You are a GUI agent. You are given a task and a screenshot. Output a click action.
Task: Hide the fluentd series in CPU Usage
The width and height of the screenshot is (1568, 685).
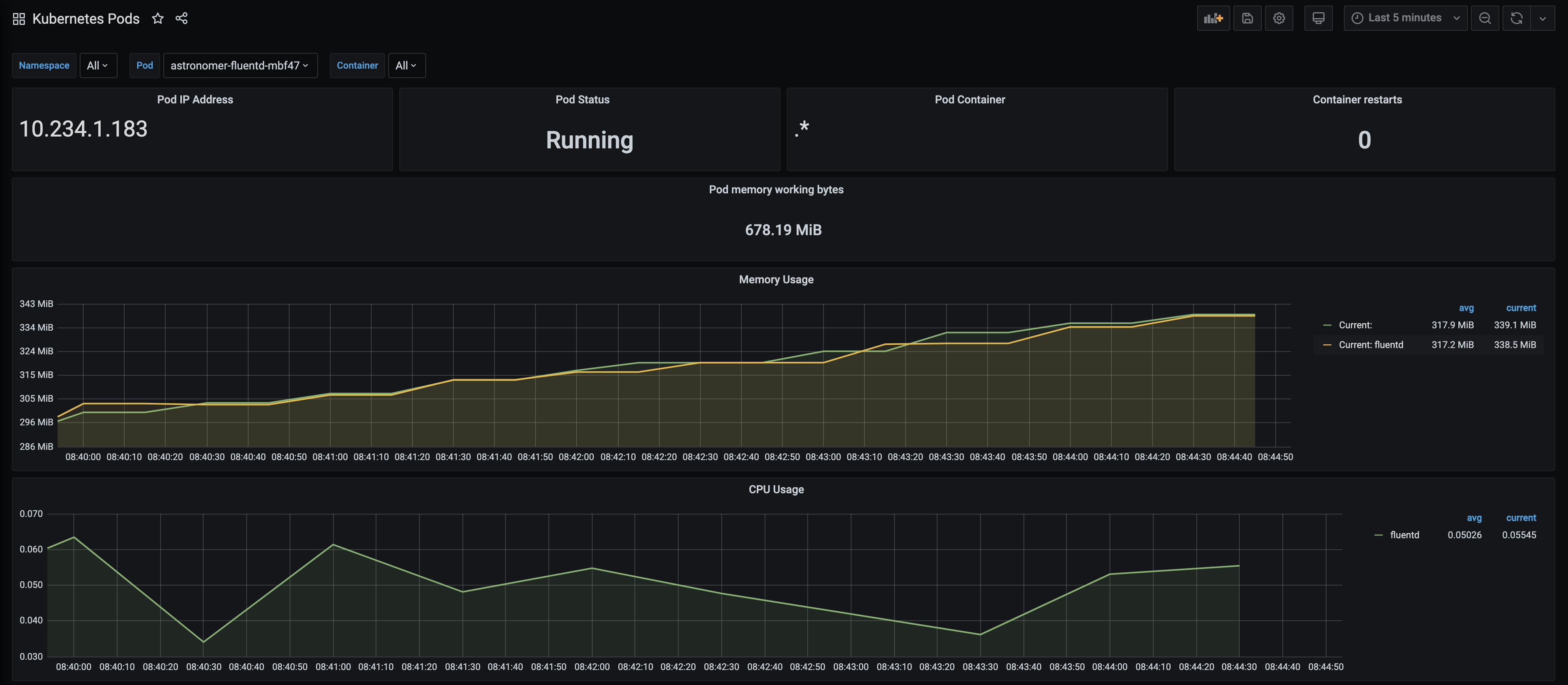point(1404,535)
